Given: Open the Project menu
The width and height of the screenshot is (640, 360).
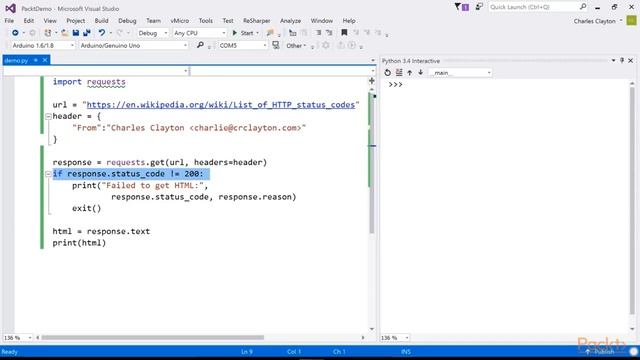Looking at the screenshot, I should (x=76, y=20).
